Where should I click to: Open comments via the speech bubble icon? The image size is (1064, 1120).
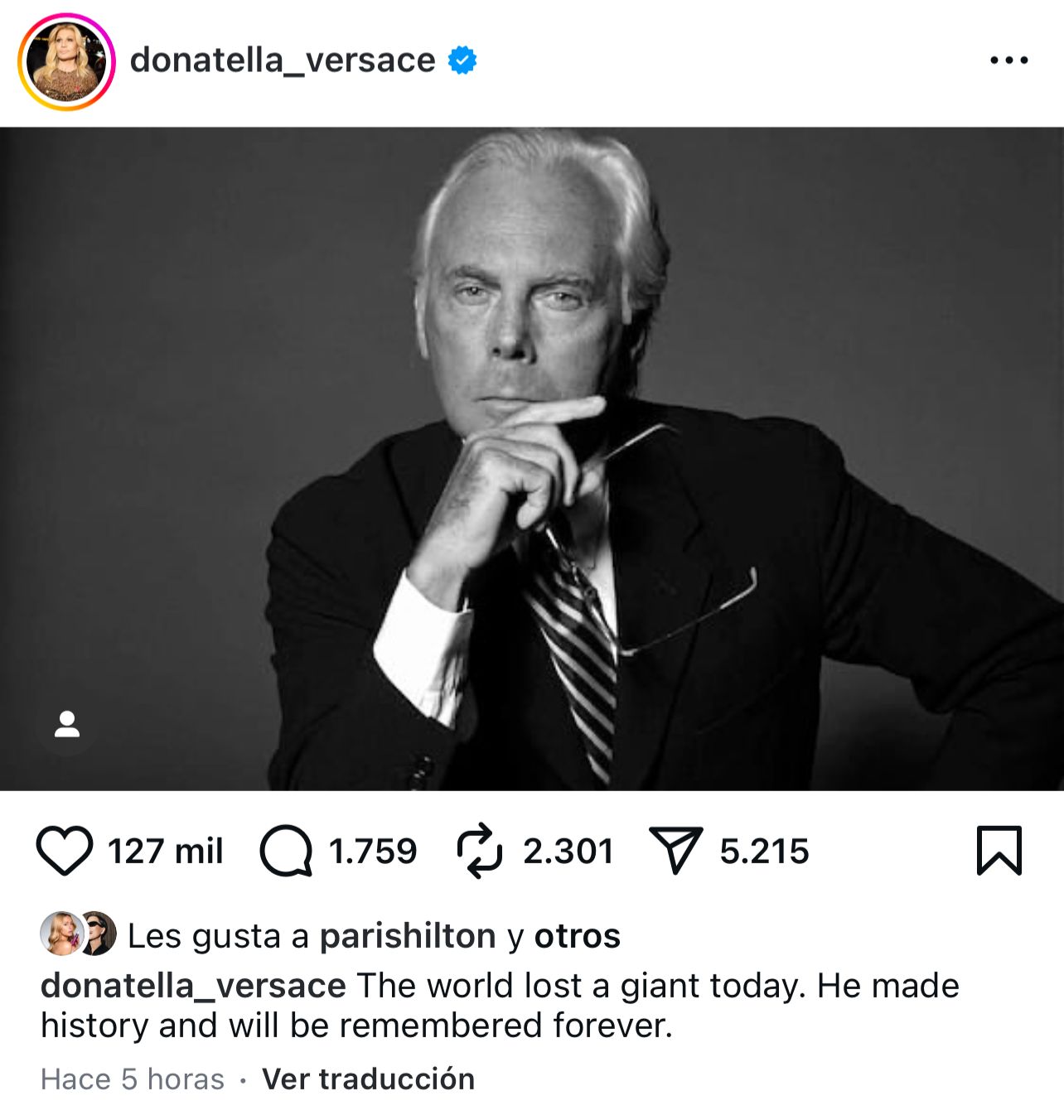[286, 851]
